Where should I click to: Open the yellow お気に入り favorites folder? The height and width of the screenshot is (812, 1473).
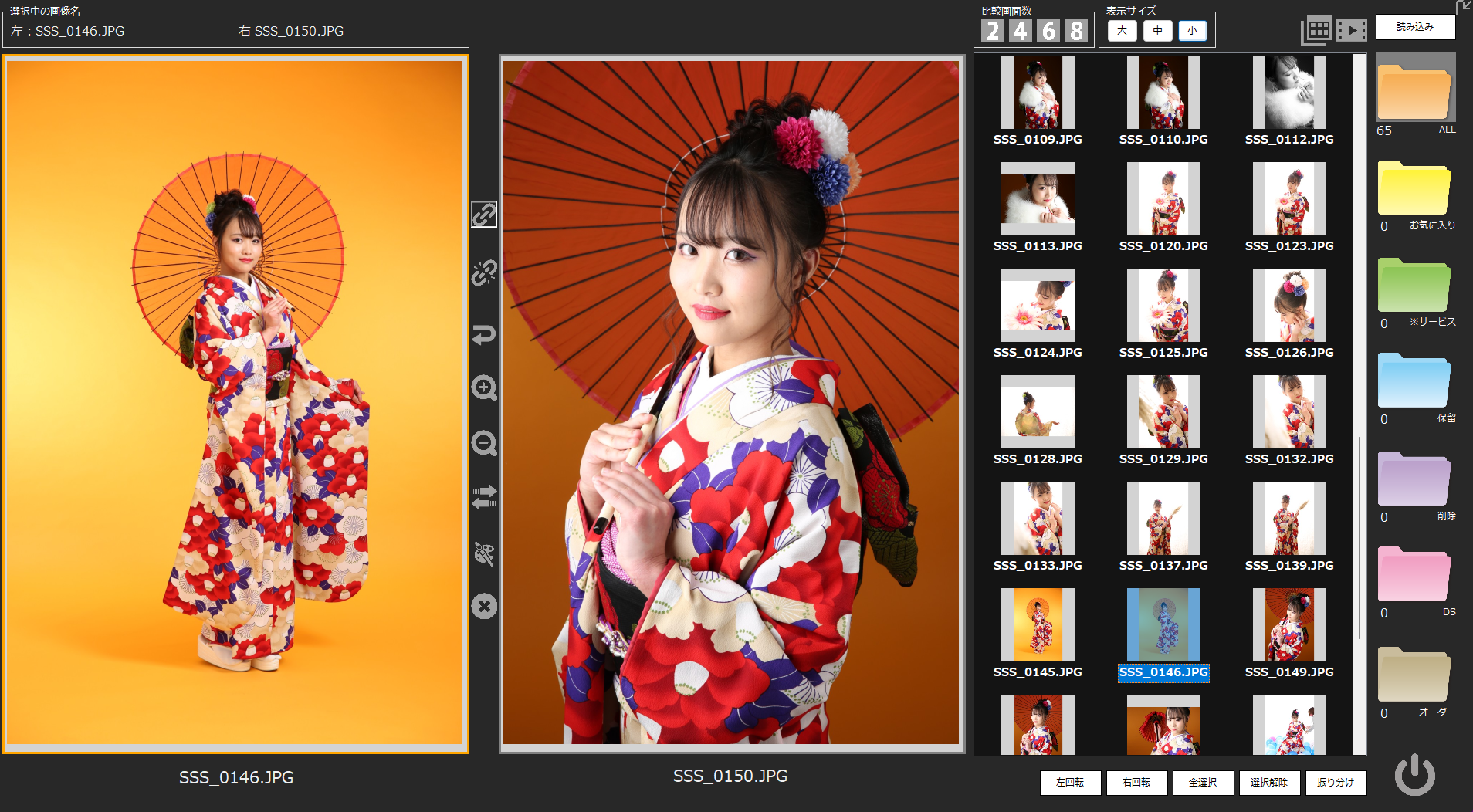(x=1414, y=189)
